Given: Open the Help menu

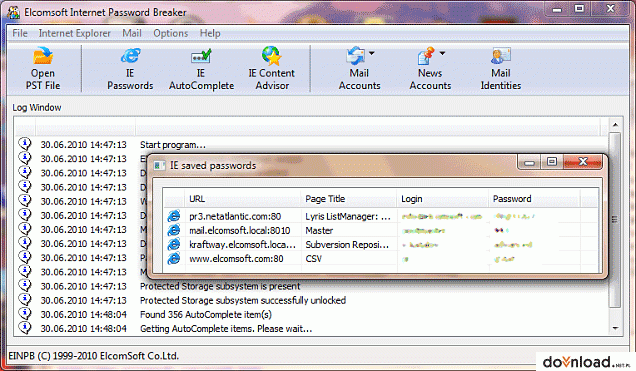Looking at the screenshot, I should (x=210, y=33).
